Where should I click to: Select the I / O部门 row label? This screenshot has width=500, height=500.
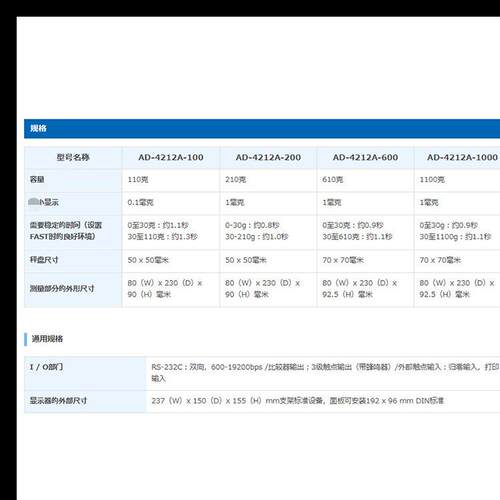pyautogui.click(x=85, y=373)
